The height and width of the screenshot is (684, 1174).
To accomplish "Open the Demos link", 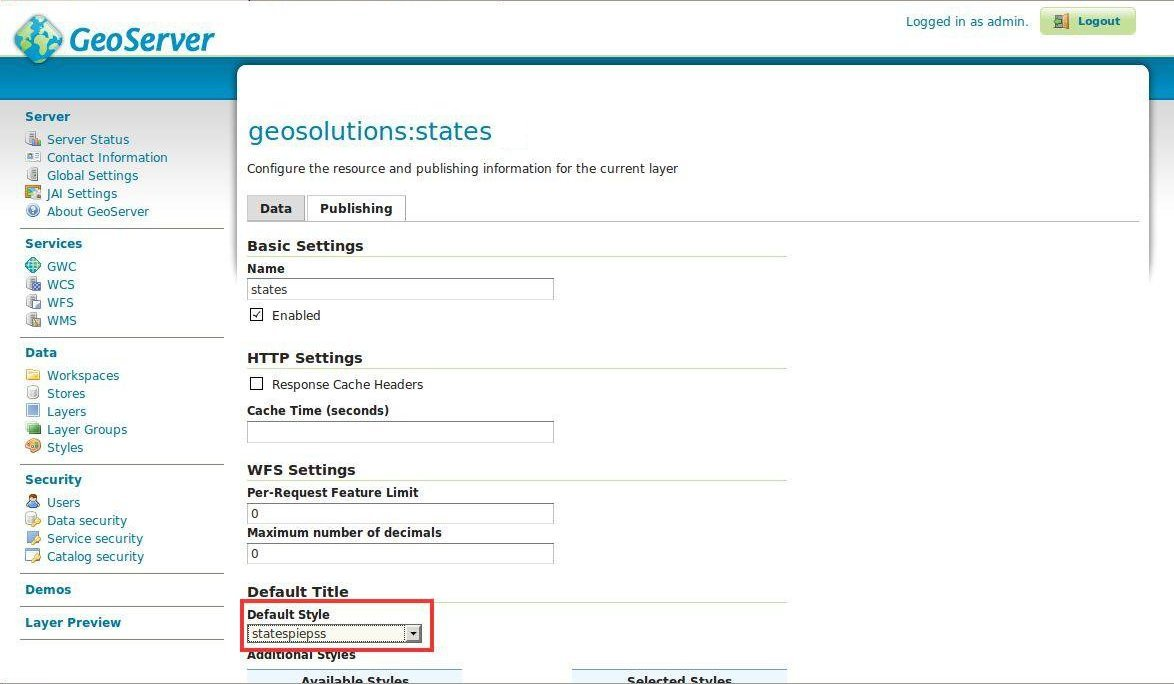I will click(x=48, y=589).
